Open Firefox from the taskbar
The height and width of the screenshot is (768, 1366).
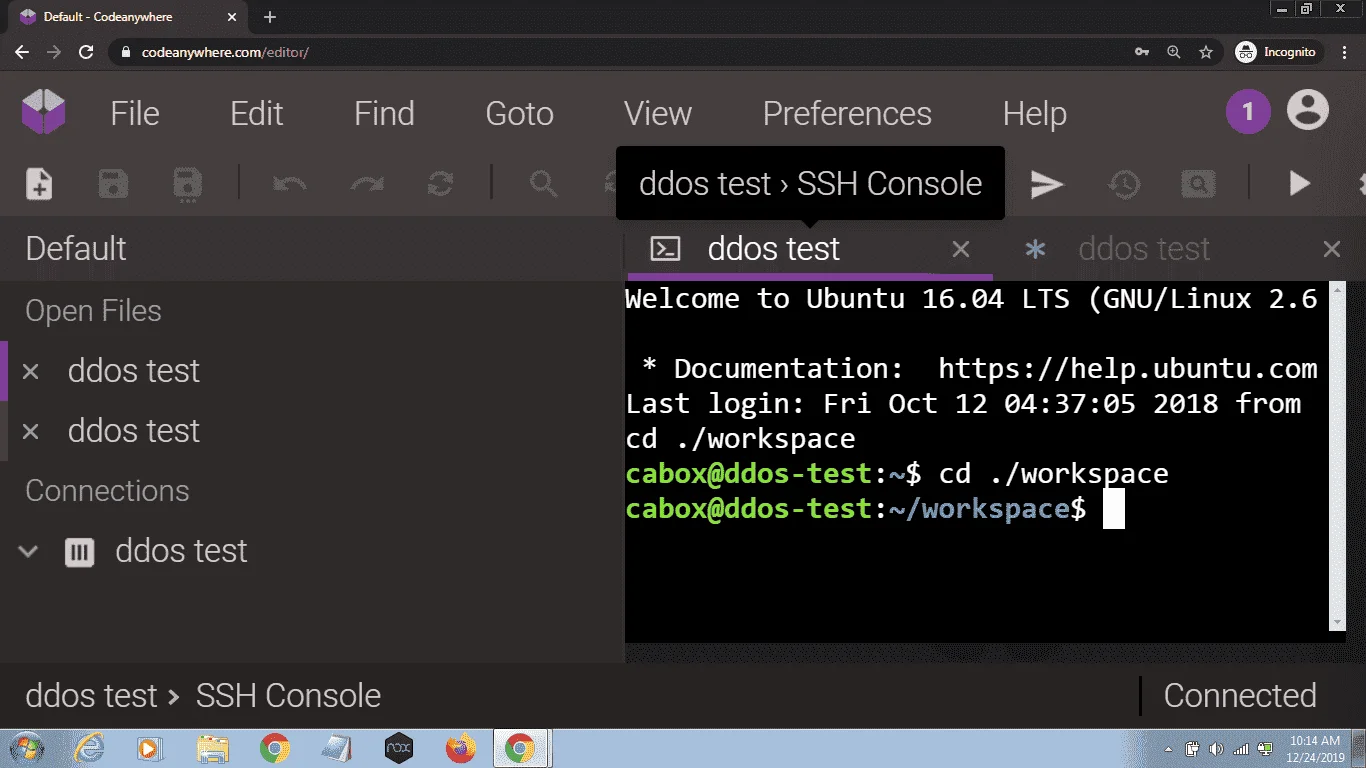(461, 748)
